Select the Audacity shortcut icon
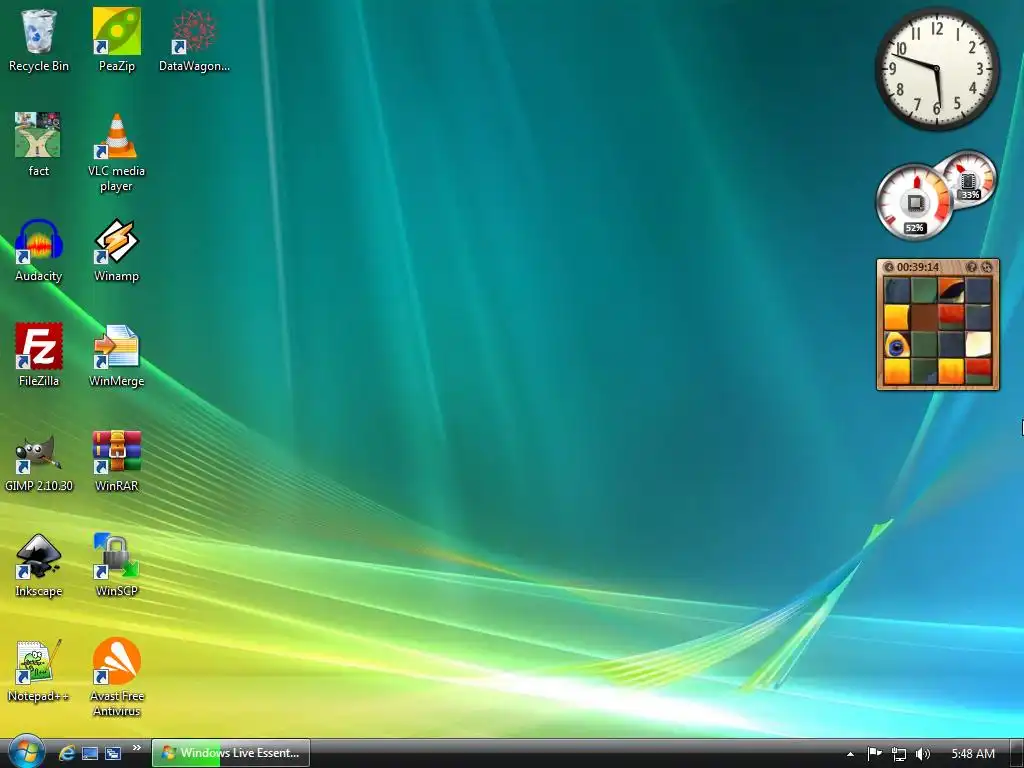 [39, 251]
